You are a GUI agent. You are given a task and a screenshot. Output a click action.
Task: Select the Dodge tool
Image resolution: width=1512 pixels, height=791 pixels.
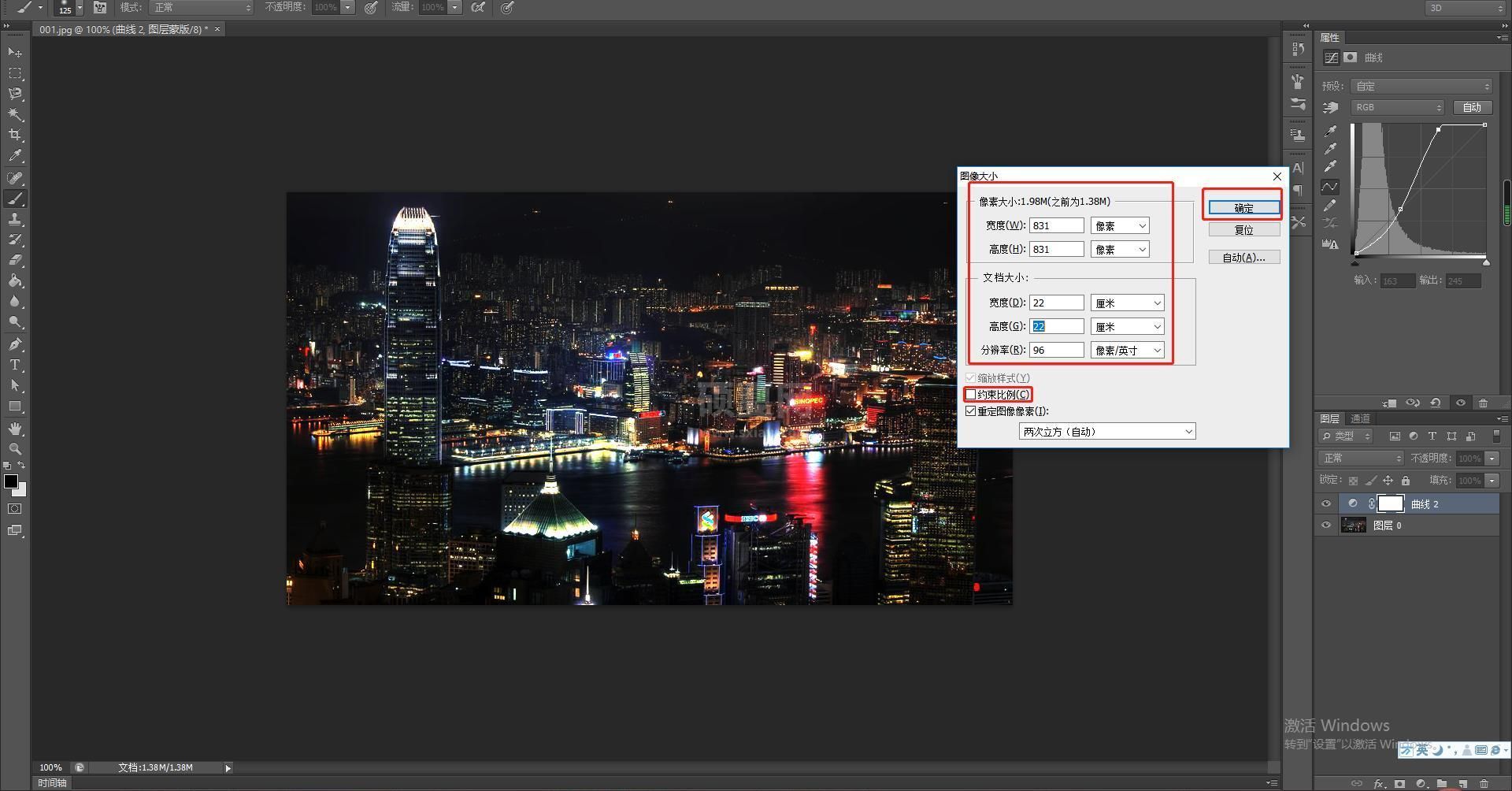(x=15, y=322)
